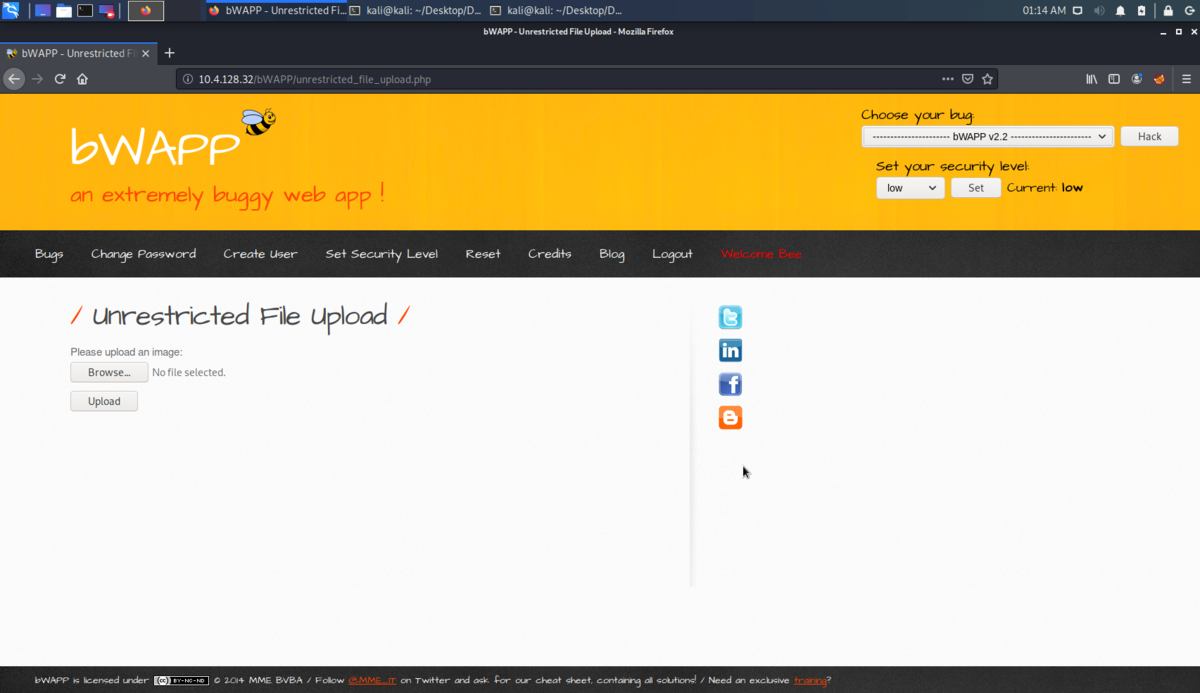Screen dimensions: 1200x693
Task: Open the Credits menu item
Action: 550,254
